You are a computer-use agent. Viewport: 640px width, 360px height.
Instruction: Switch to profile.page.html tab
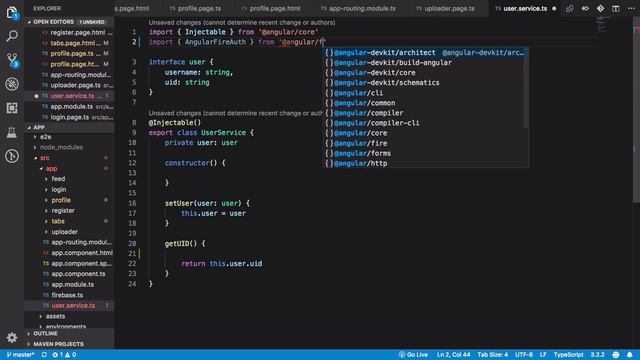click(271, 8)
